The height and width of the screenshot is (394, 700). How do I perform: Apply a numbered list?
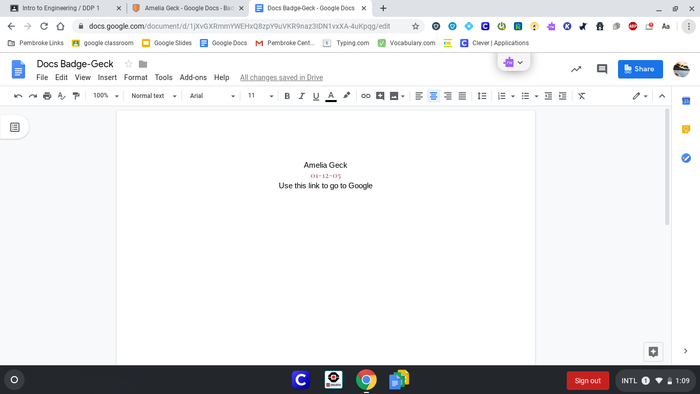tap(501, 96)
